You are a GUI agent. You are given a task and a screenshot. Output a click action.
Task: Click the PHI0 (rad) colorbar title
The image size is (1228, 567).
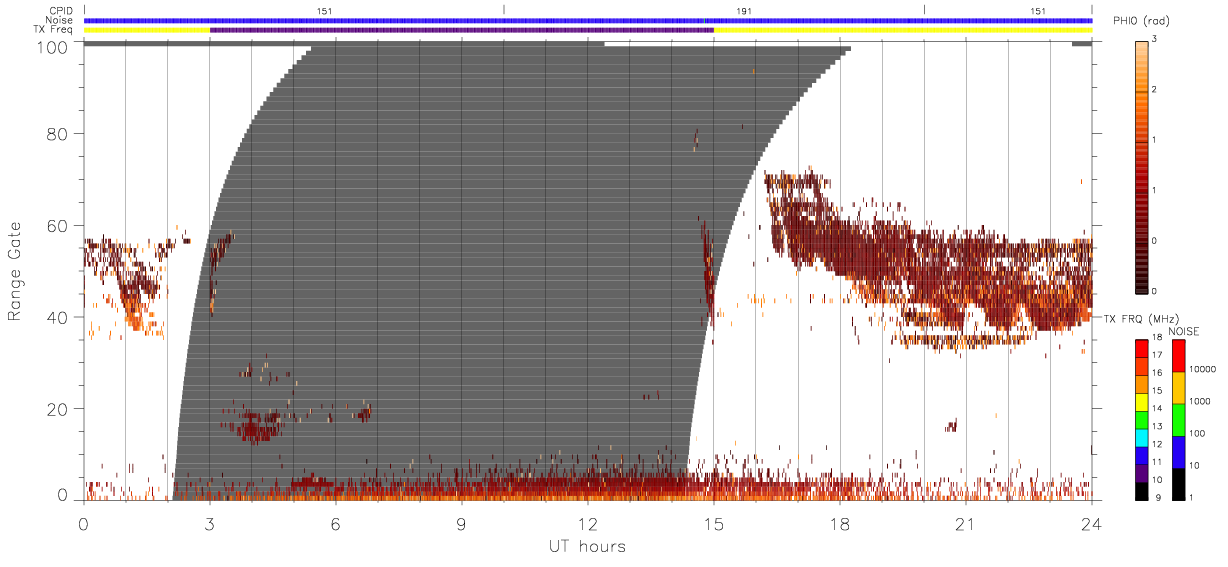pos(1143,21)
